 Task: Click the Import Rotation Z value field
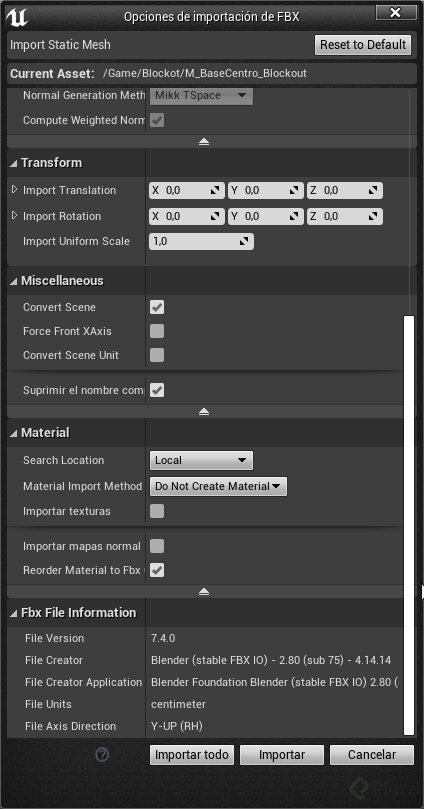coord(345,216)
